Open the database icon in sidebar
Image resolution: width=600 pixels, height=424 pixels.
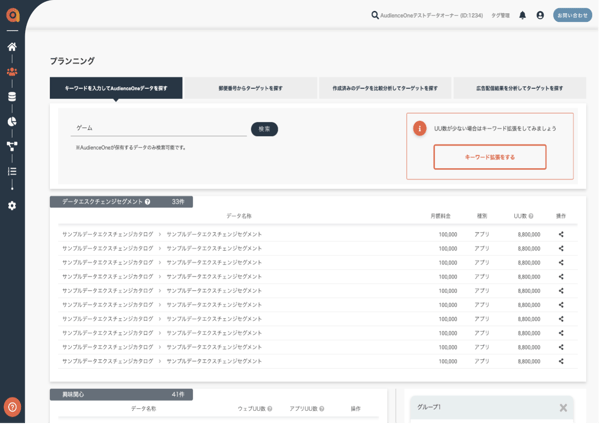coord(12,97)
